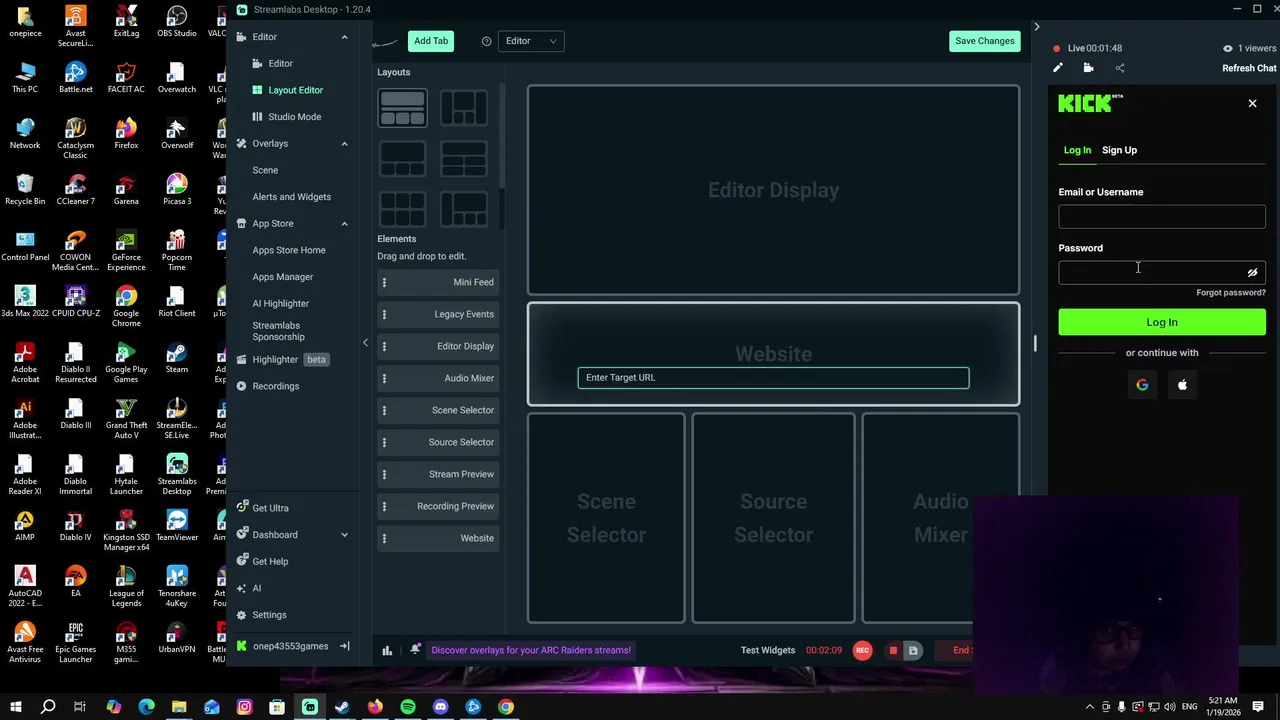
Task: Click the Enter Target URL field
Action: [773, 378]
